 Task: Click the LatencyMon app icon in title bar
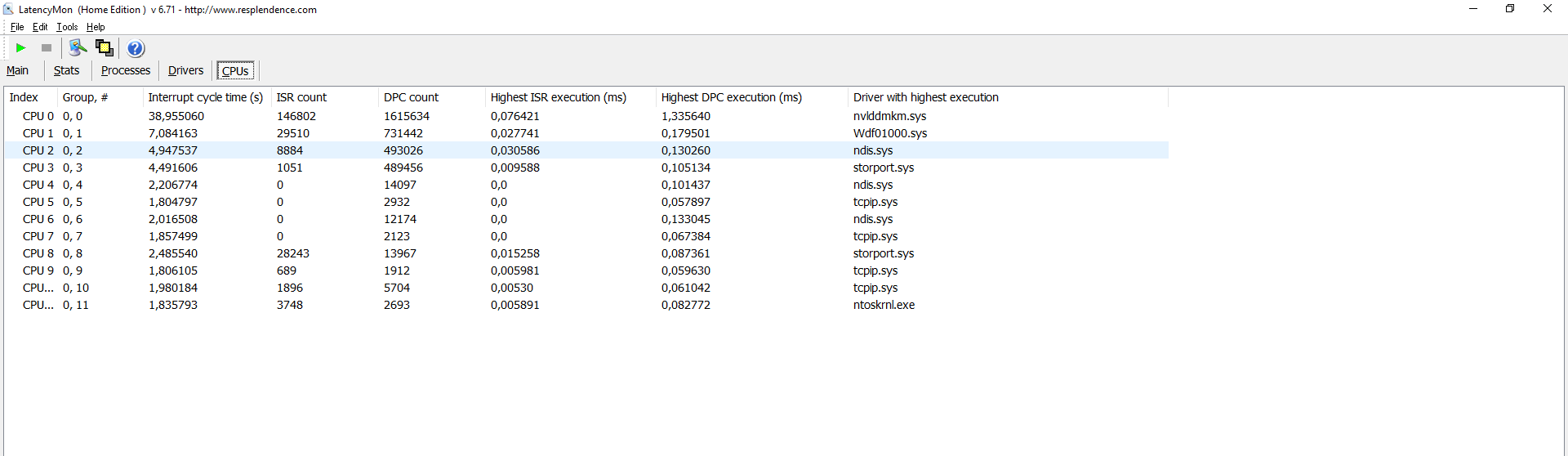[8, 10]
